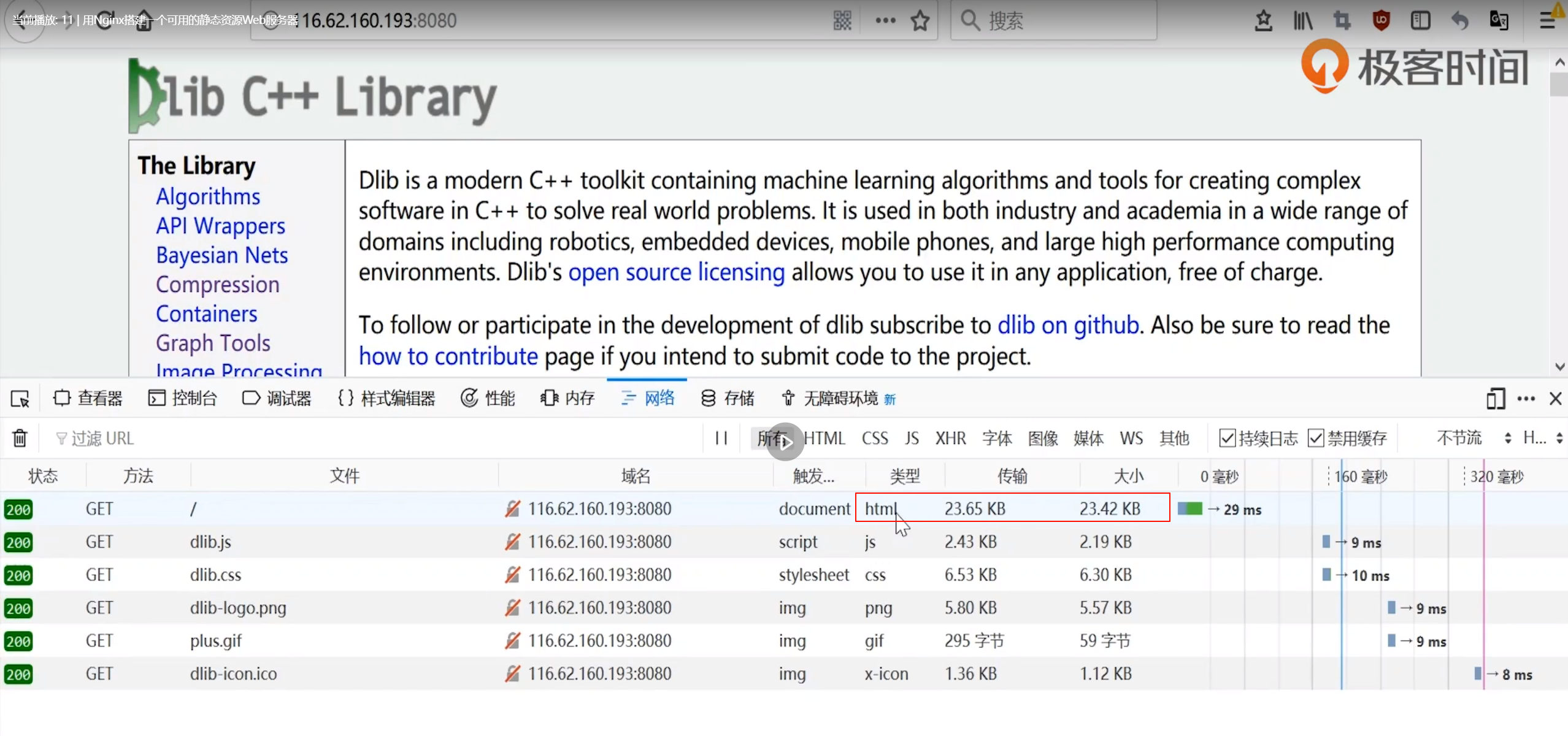Switch to the 控制台 console tab
This screenshot has height=736, width=1568.
point(182,399)
